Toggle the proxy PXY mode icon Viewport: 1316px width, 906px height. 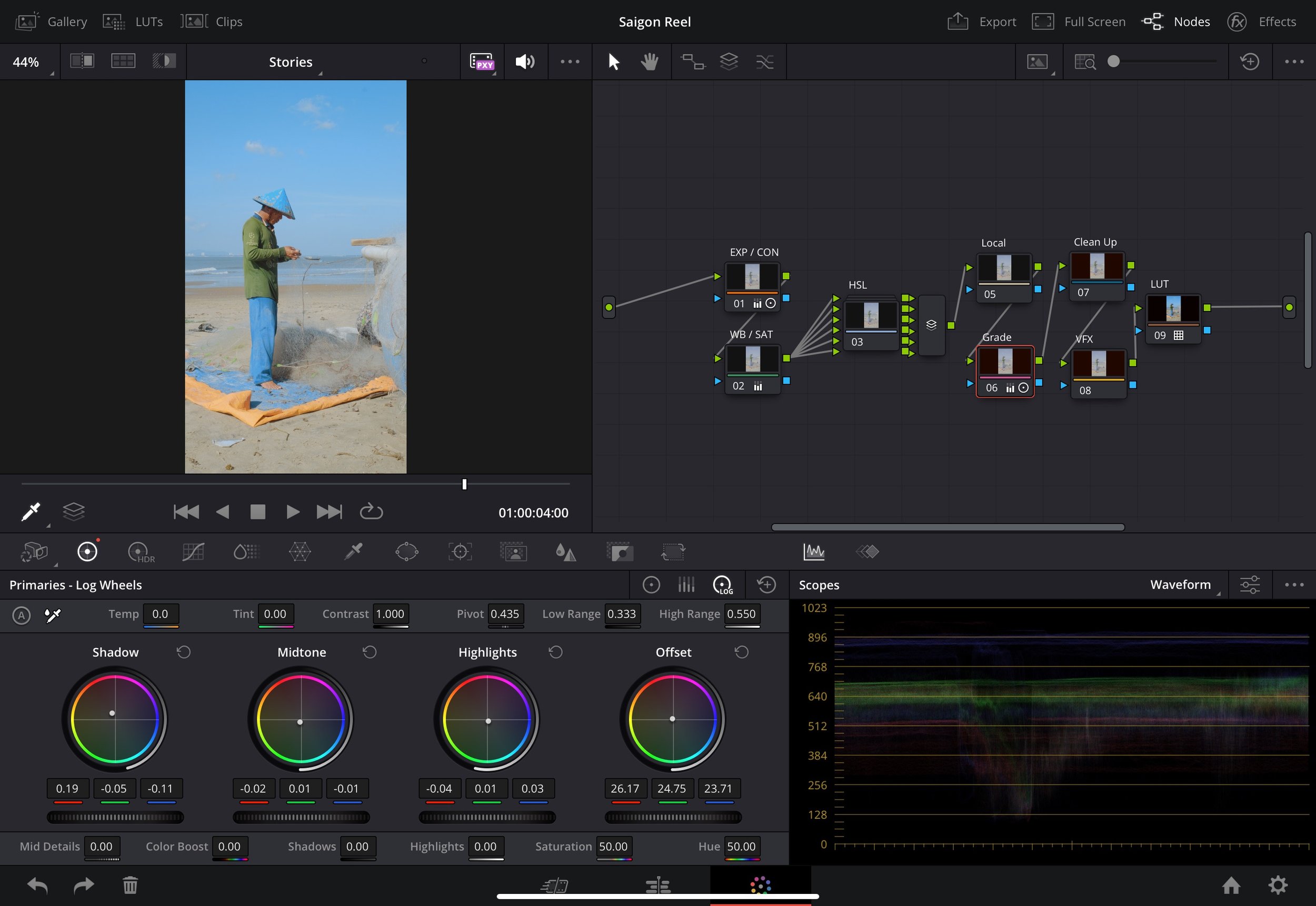[x=482, y=62]
